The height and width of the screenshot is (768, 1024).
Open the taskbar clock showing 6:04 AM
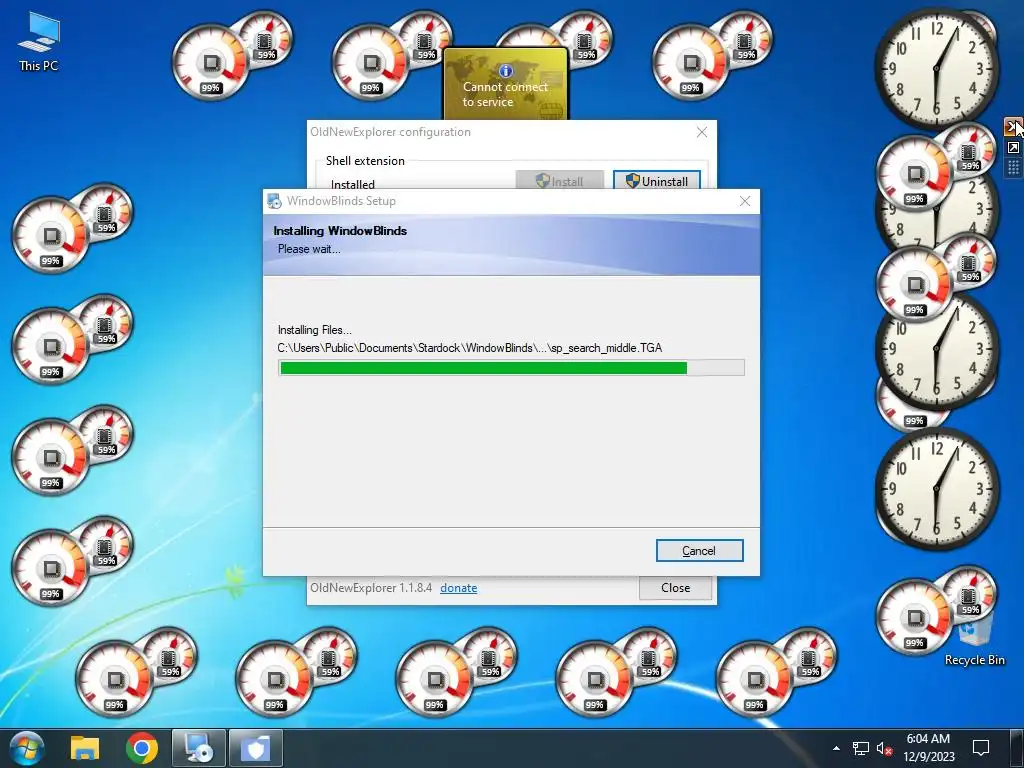pyautogui.click(x=928, y=748)
